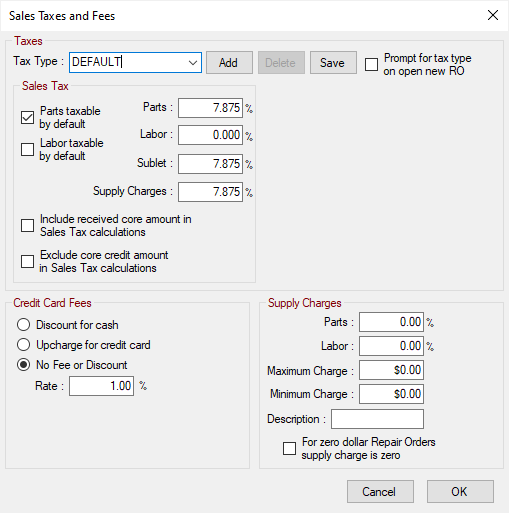
Task: Edit the Supply Charges tax rate field
Action: coord(210,192)
